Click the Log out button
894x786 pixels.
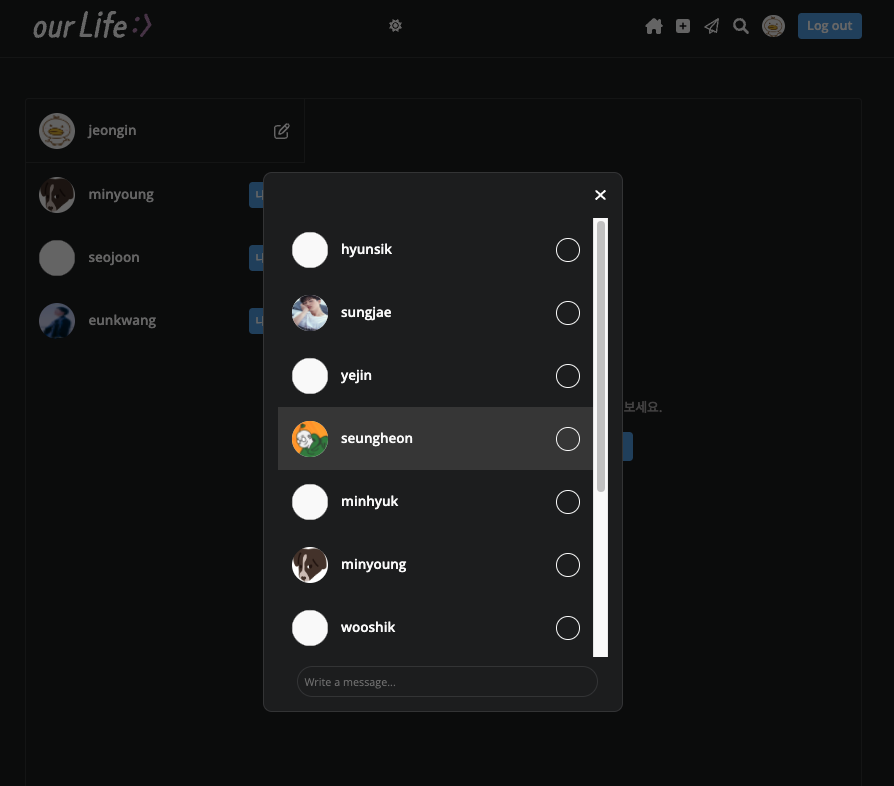830,26
